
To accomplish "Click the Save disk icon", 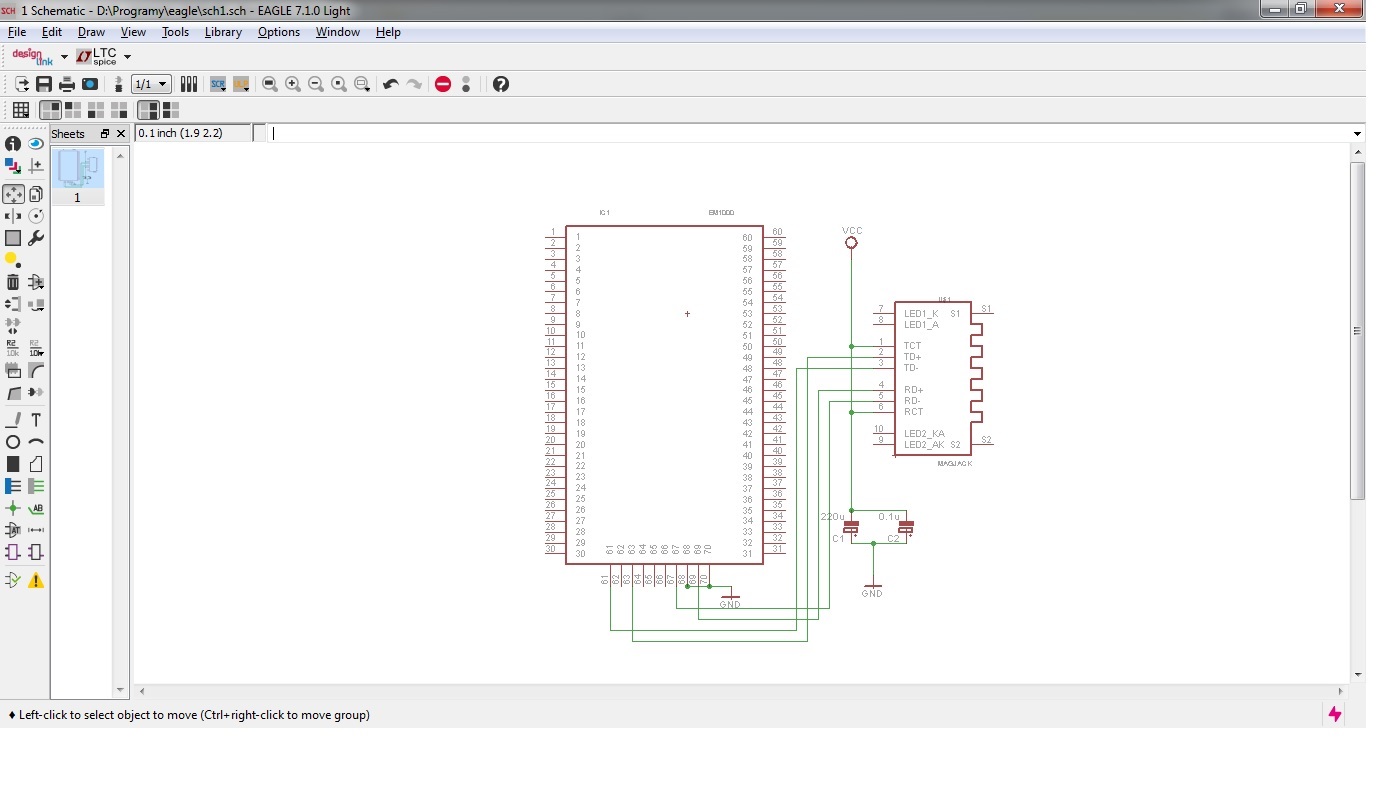I will (x=44, y=84).
